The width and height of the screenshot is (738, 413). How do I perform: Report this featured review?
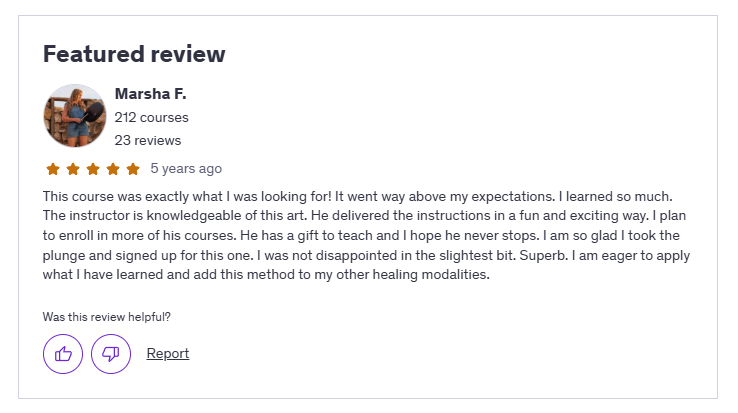(x=168, y=353)
